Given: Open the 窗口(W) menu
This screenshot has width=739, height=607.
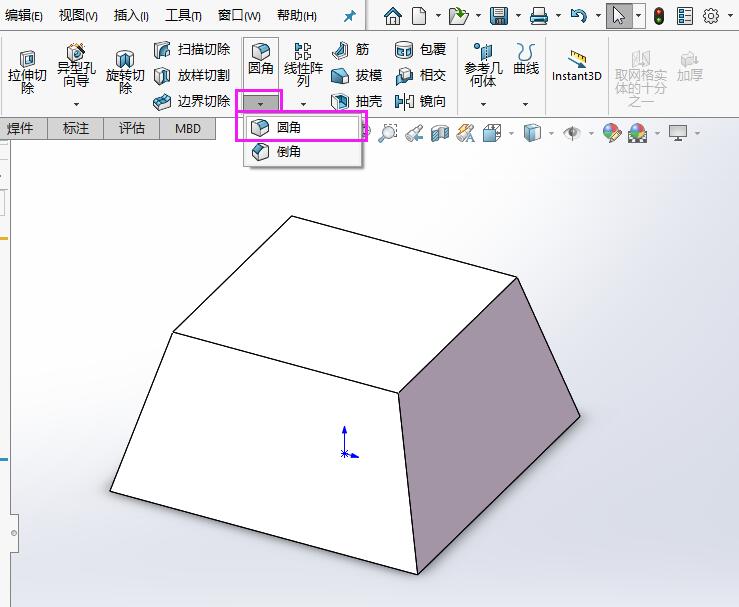Looking at the screenshot, I should coord(239,16).
